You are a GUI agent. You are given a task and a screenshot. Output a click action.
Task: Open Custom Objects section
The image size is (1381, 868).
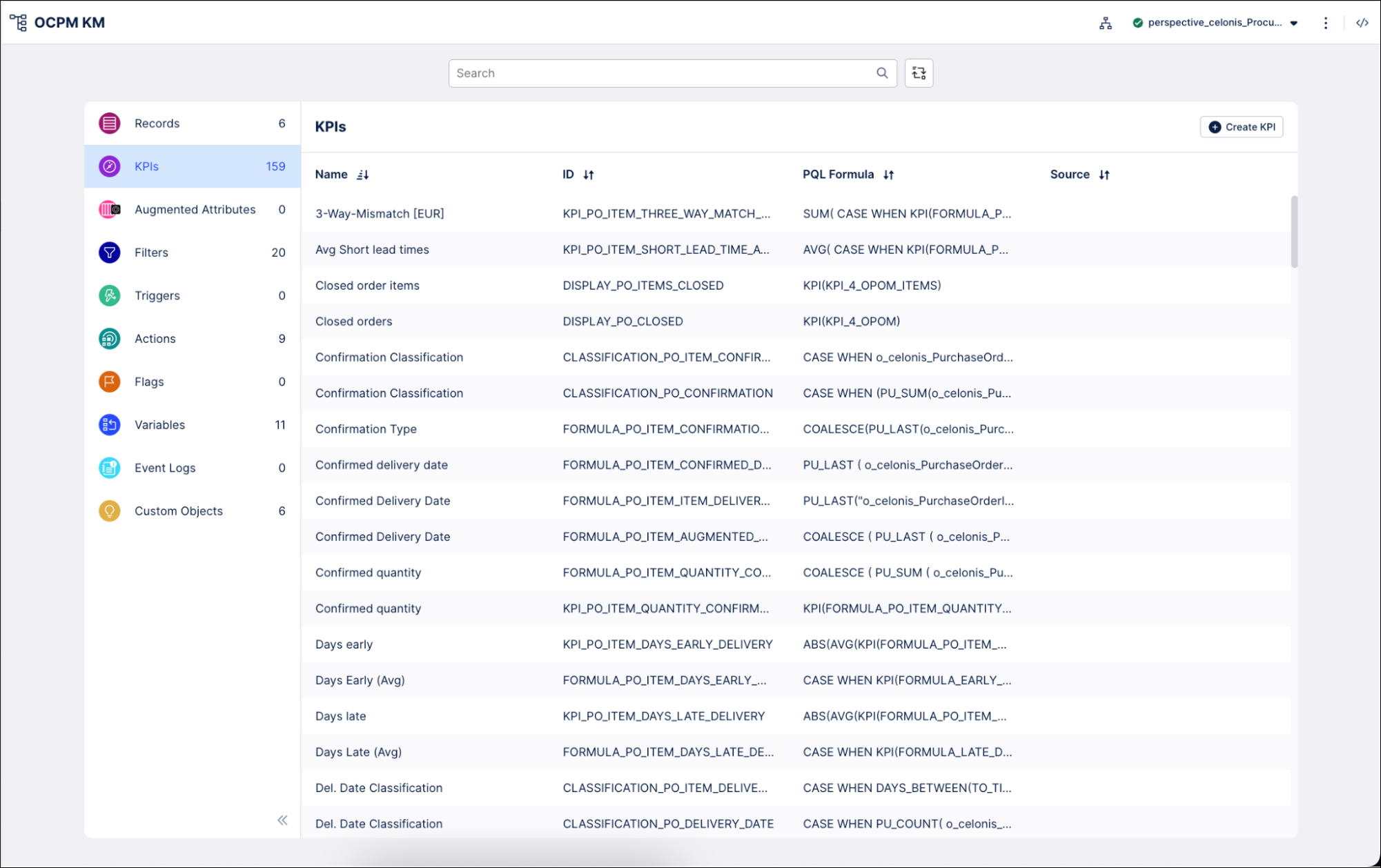coord(192,511)
